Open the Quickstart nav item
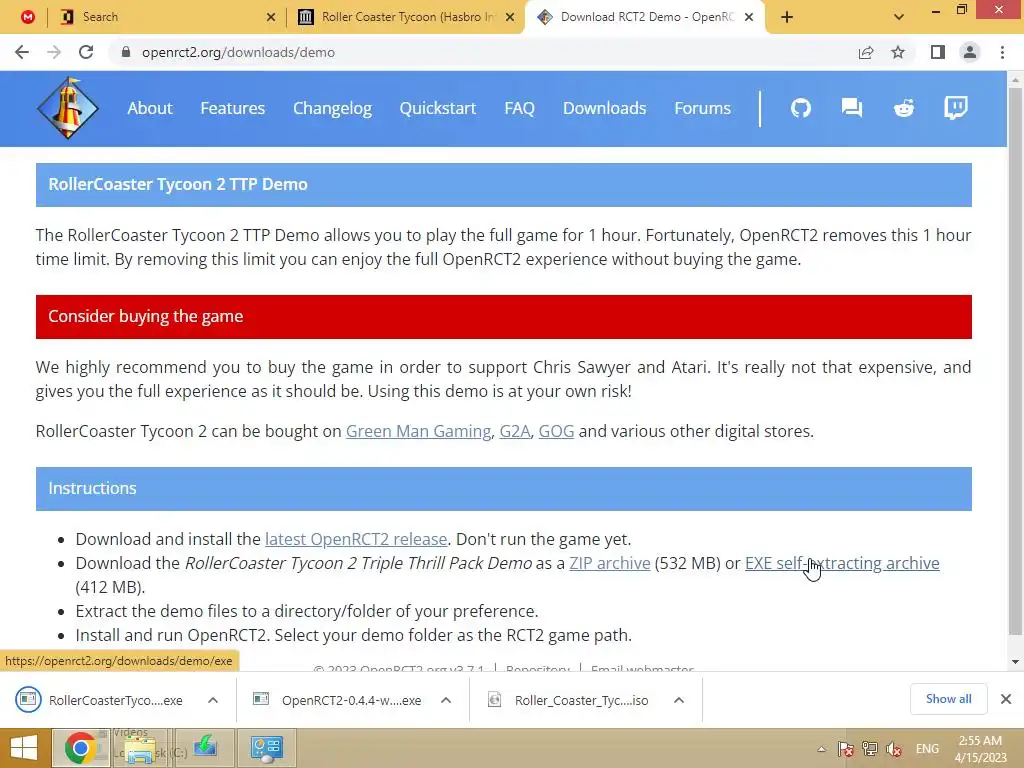Image resolution: width=1024 pixels, height=768 pixels. pyautogui.click(x=438, y=108)
